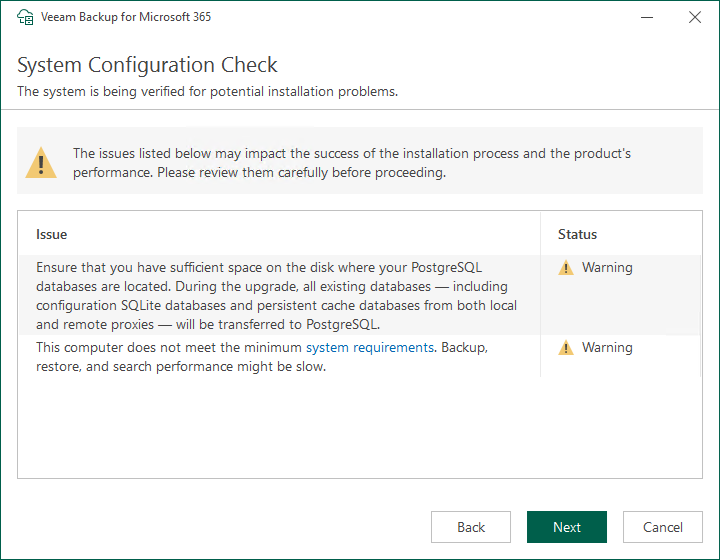
Task: Click the Warning status of the requirements issue
Action: pyautogui.click(x=607, y=348)
